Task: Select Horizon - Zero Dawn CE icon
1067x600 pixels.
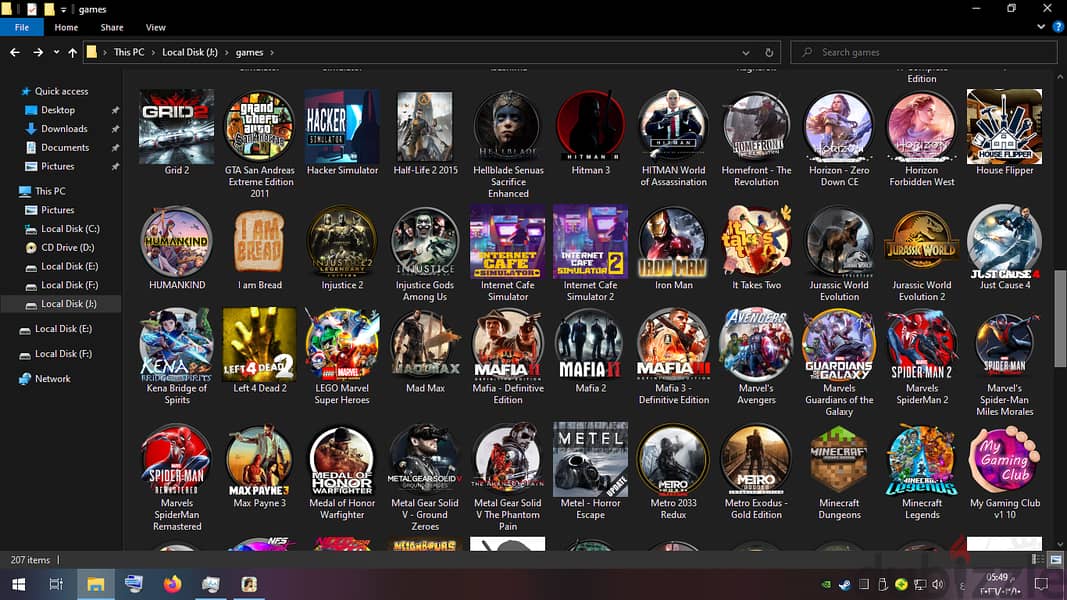Action: [839, 127]
